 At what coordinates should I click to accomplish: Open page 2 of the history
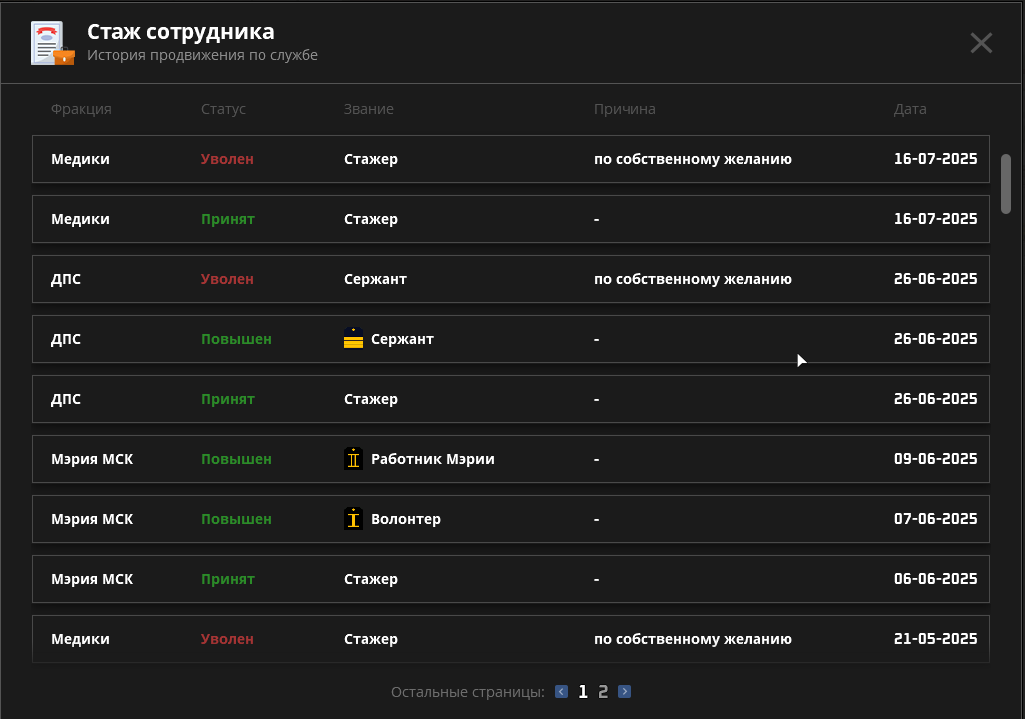point(603,691)
